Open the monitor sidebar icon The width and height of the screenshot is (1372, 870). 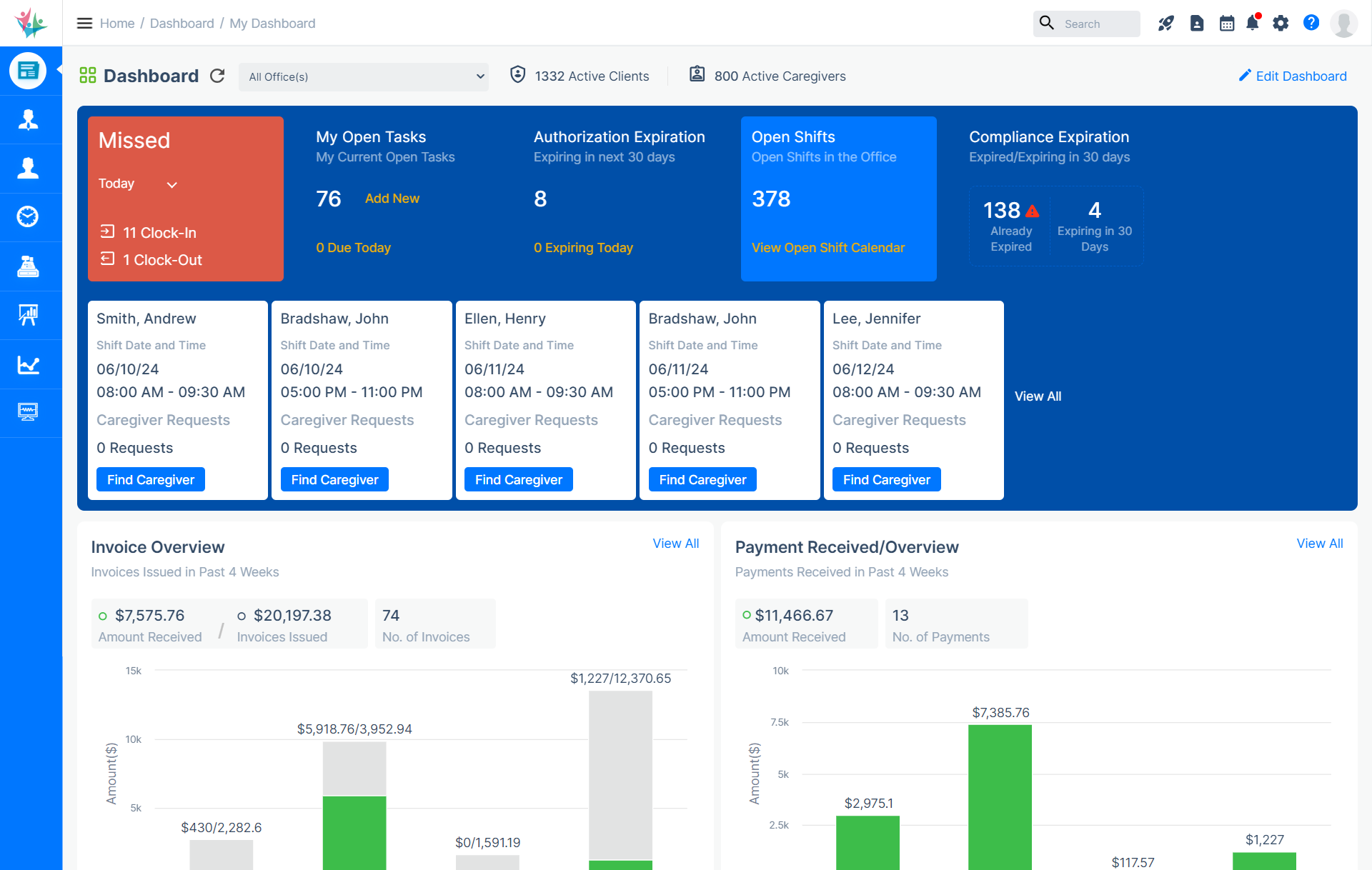coord(28,412)
